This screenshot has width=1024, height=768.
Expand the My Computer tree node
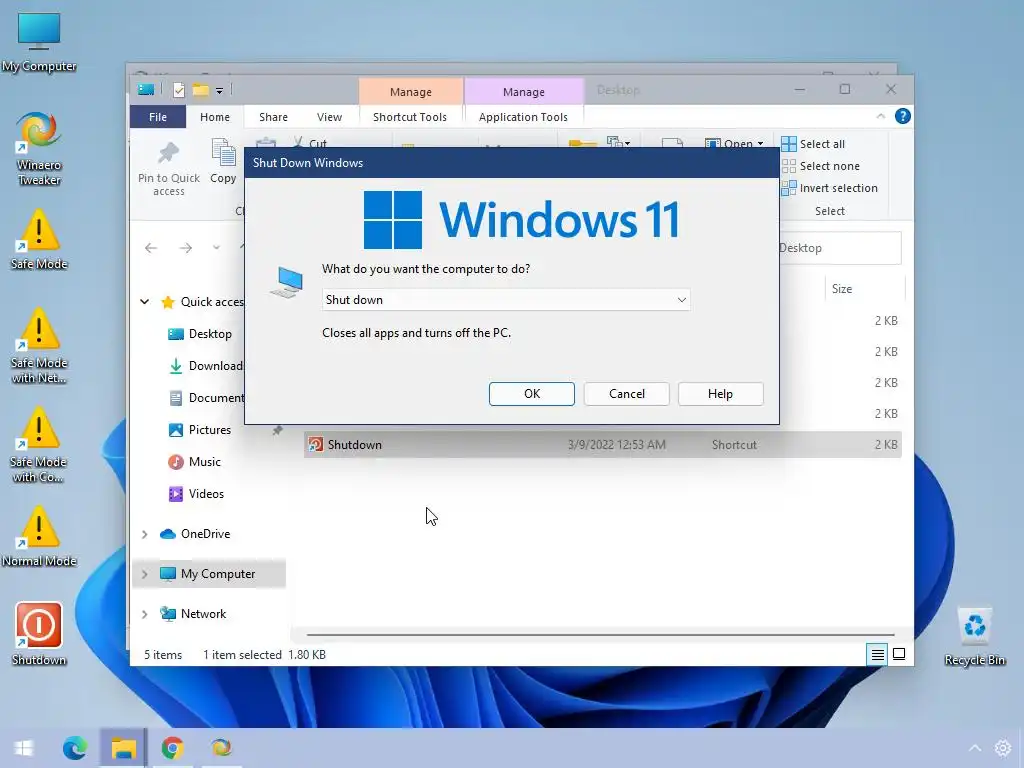[144, 574]
